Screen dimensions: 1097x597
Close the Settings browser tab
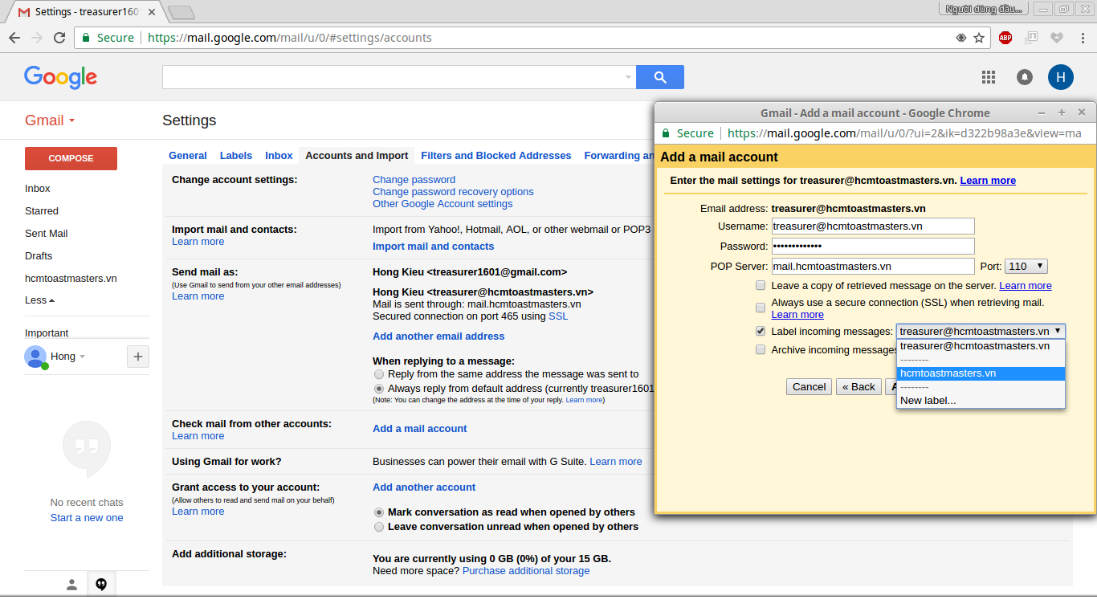[152, 12]
